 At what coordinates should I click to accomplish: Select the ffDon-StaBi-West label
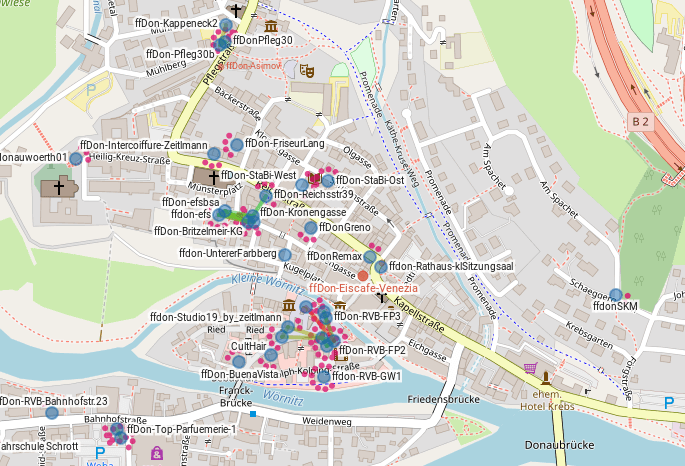click(x=259, y=175)
